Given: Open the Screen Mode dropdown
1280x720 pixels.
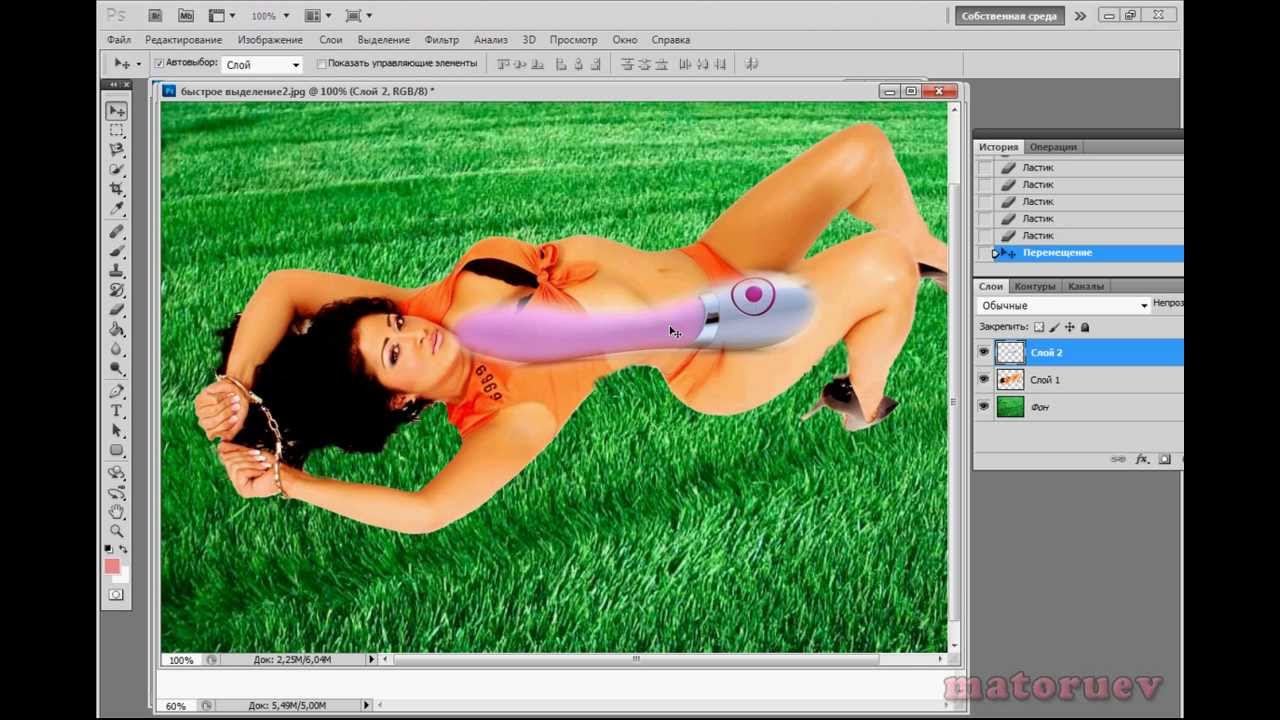Looking at the screenshot, I should click(358, 16).
